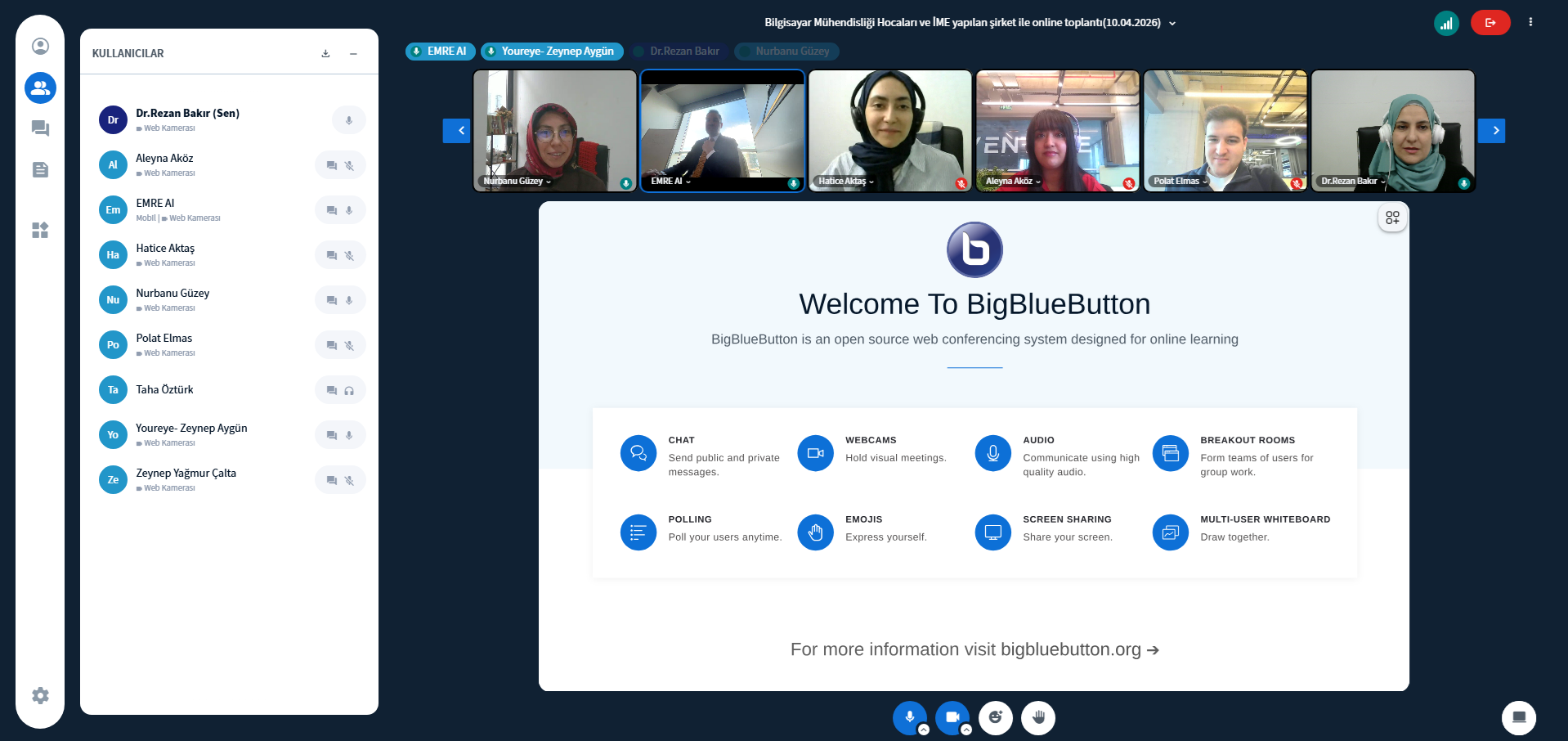Toggle your webcam in bottom toolbar
1568x741 pixels.
click(952, 716)
